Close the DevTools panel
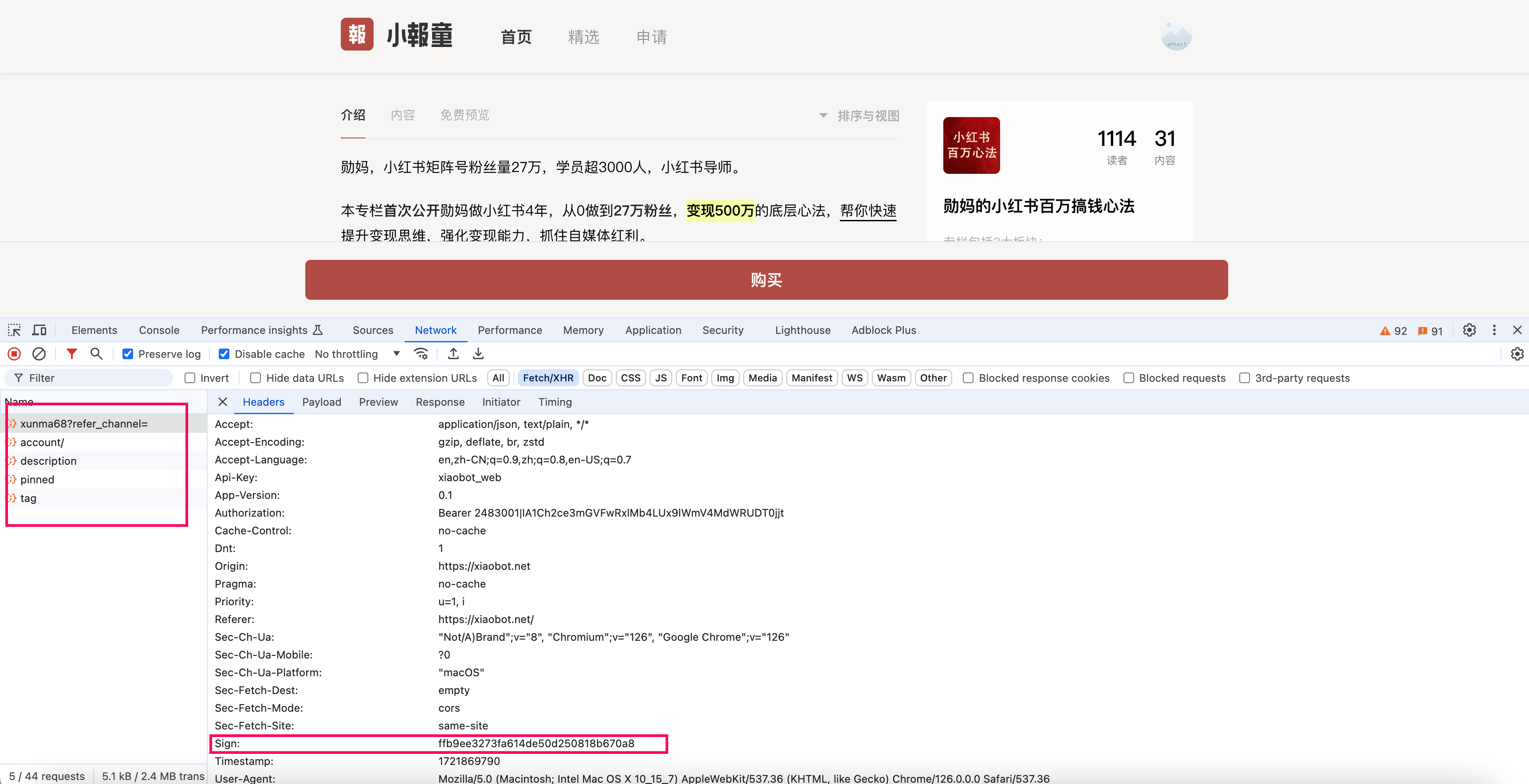Image resolution: width=1529 pixels, height=784 pixels. [x=1517, y=330]
